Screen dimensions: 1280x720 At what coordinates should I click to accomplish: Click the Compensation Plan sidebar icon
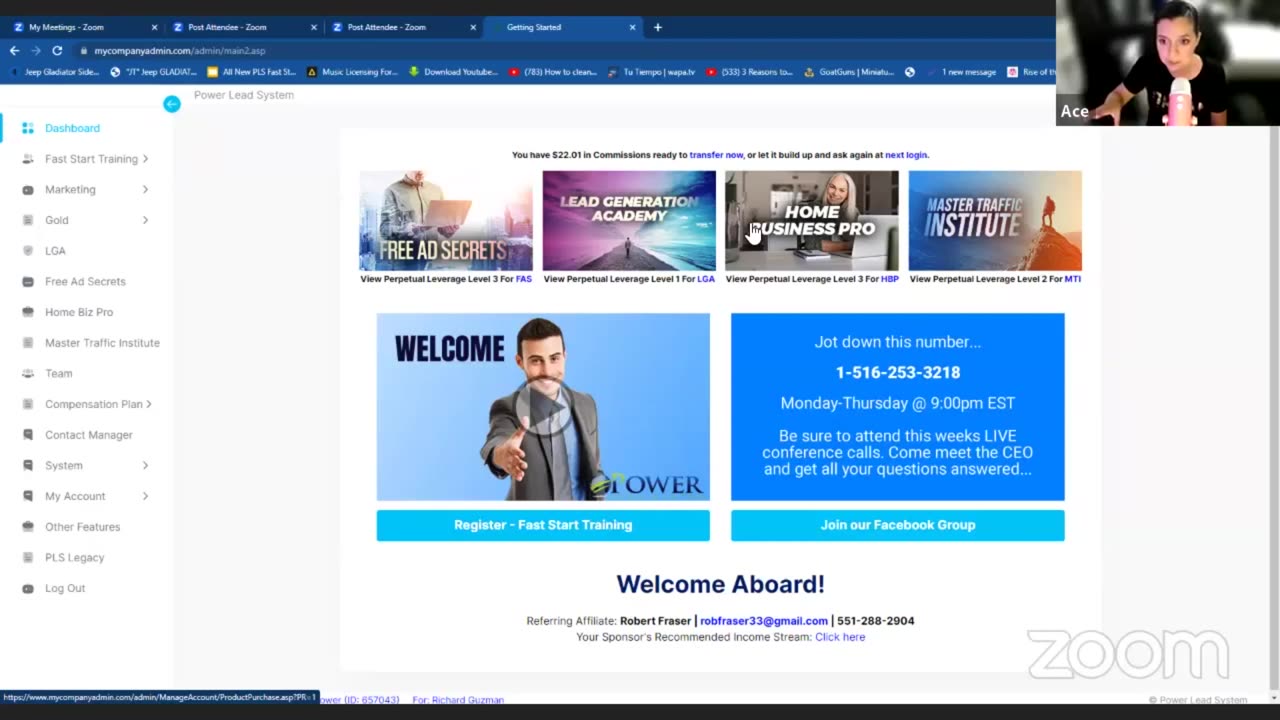coord(28,404)
